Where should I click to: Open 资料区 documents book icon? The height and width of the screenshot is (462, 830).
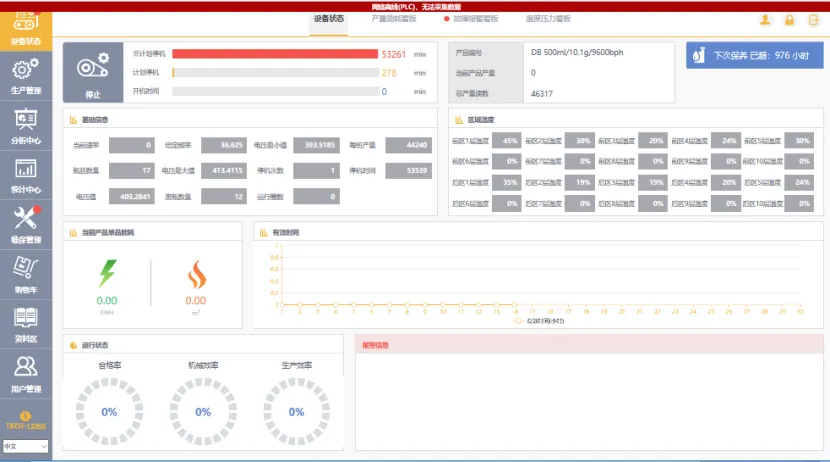coord(26,322)
